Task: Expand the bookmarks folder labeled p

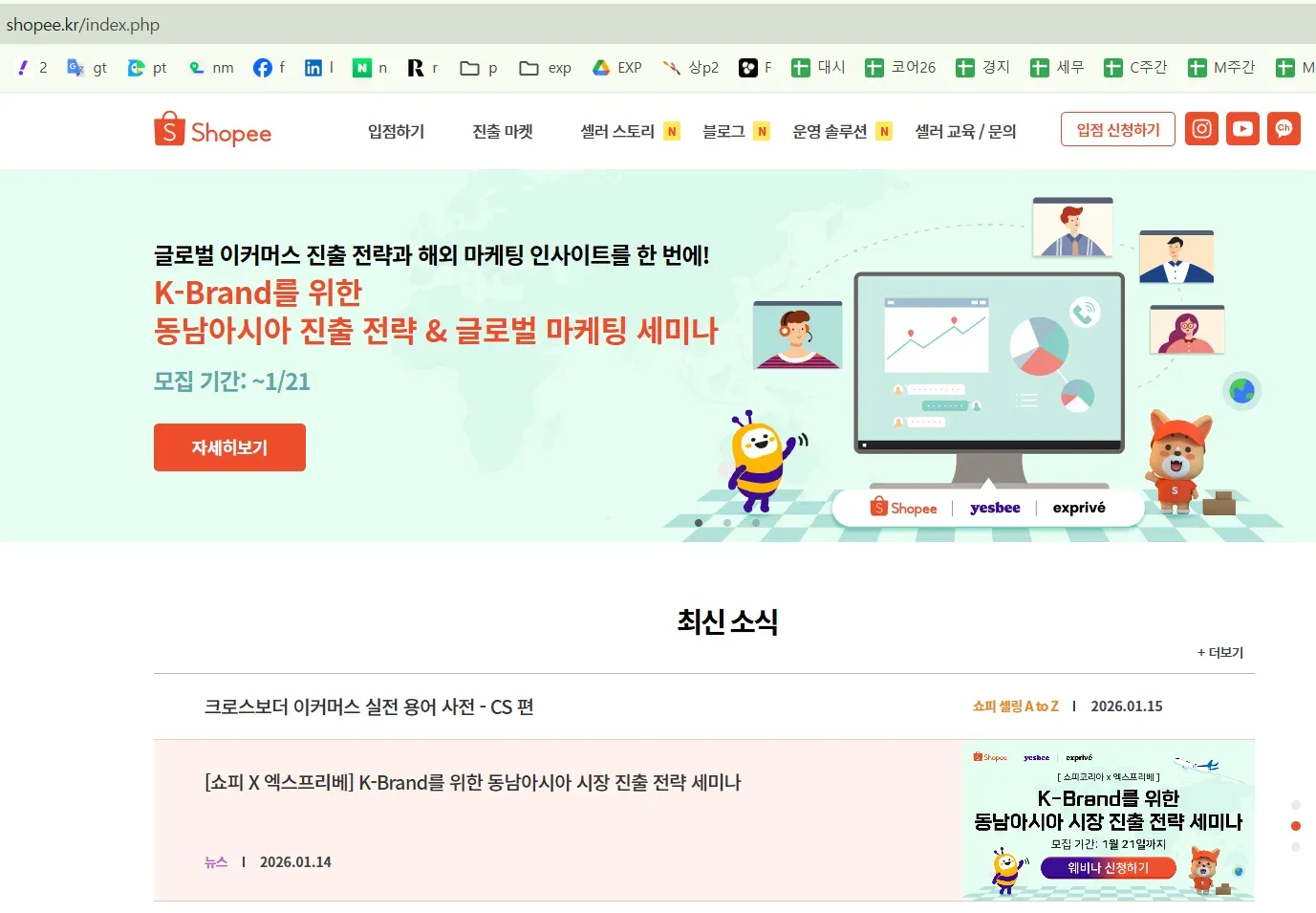Action: coord(477,67)
